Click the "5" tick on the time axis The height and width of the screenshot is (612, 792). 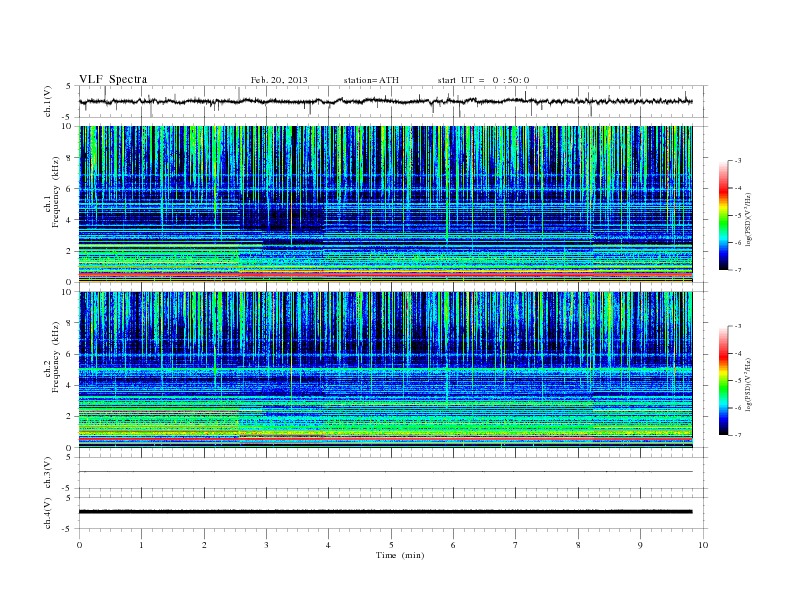391,545
